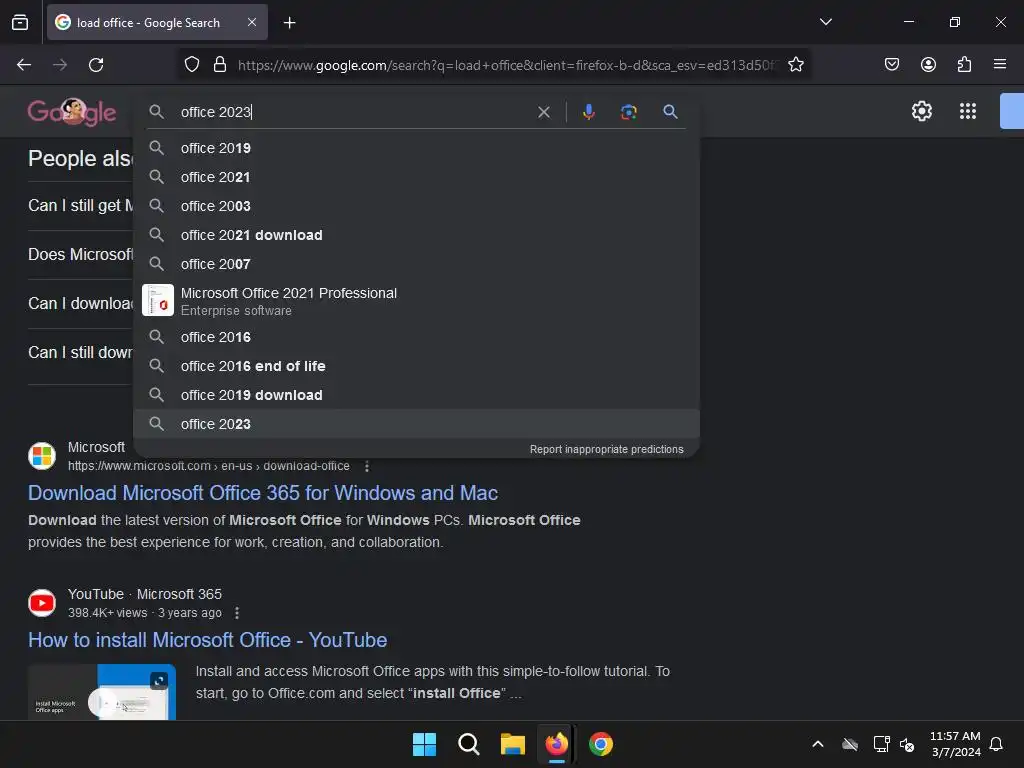This screenshot has width=1024, height=768.
Task: Choose suggestion 'office 2019 download'
Action: [x=417, y=395]
